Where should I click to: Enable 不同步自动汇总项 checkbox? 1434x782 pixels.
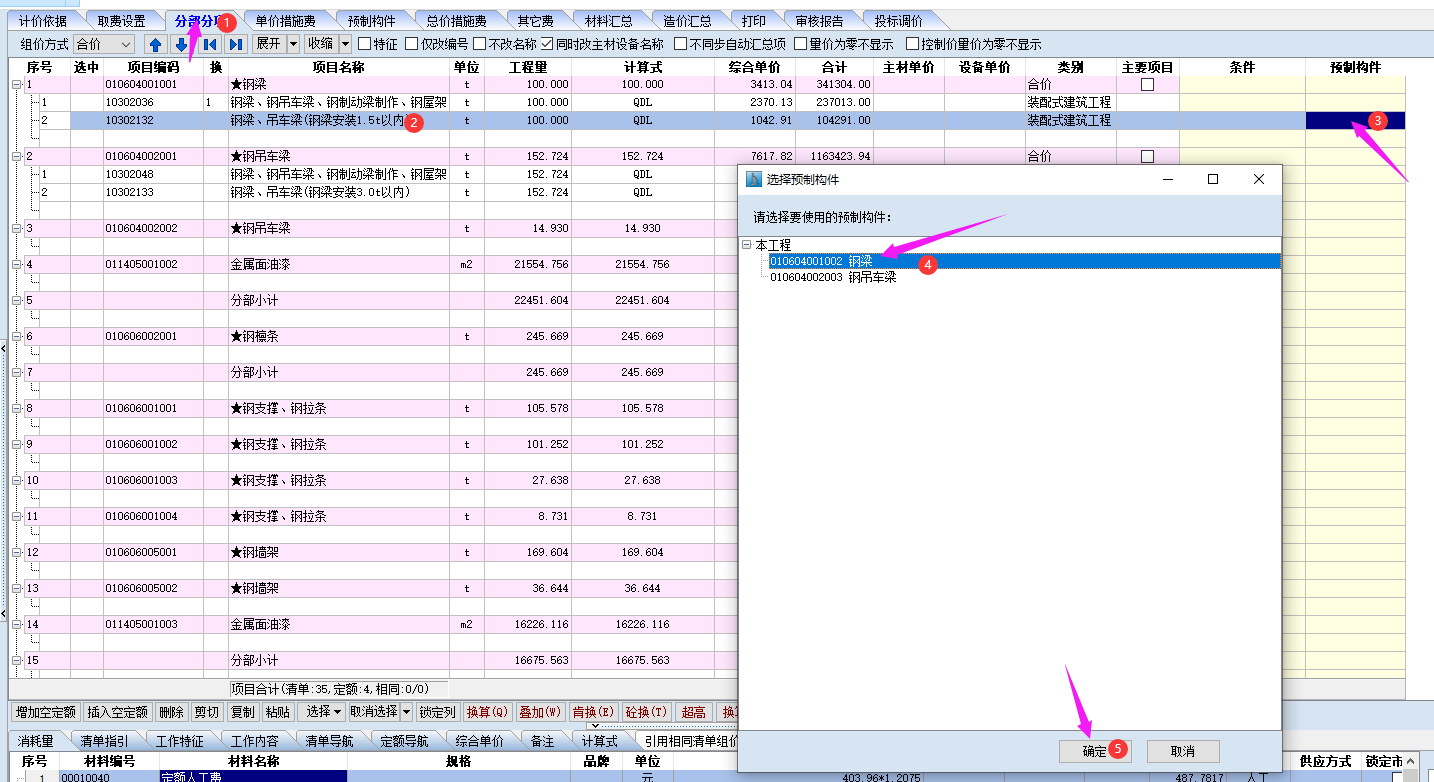pos(681,44)
